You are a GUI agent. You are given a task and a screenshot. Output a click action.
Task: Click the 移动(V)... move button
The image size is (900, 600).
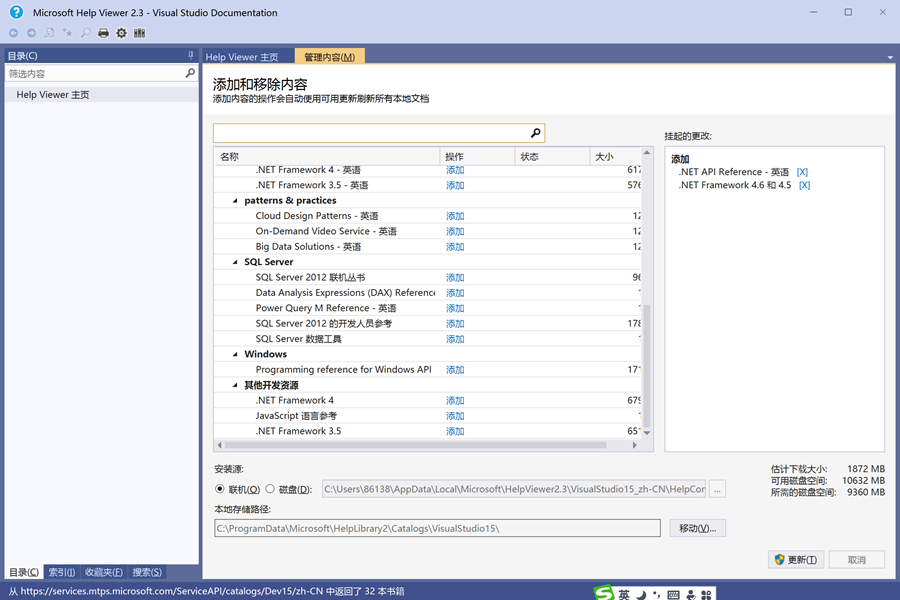(x=697, y=528)
